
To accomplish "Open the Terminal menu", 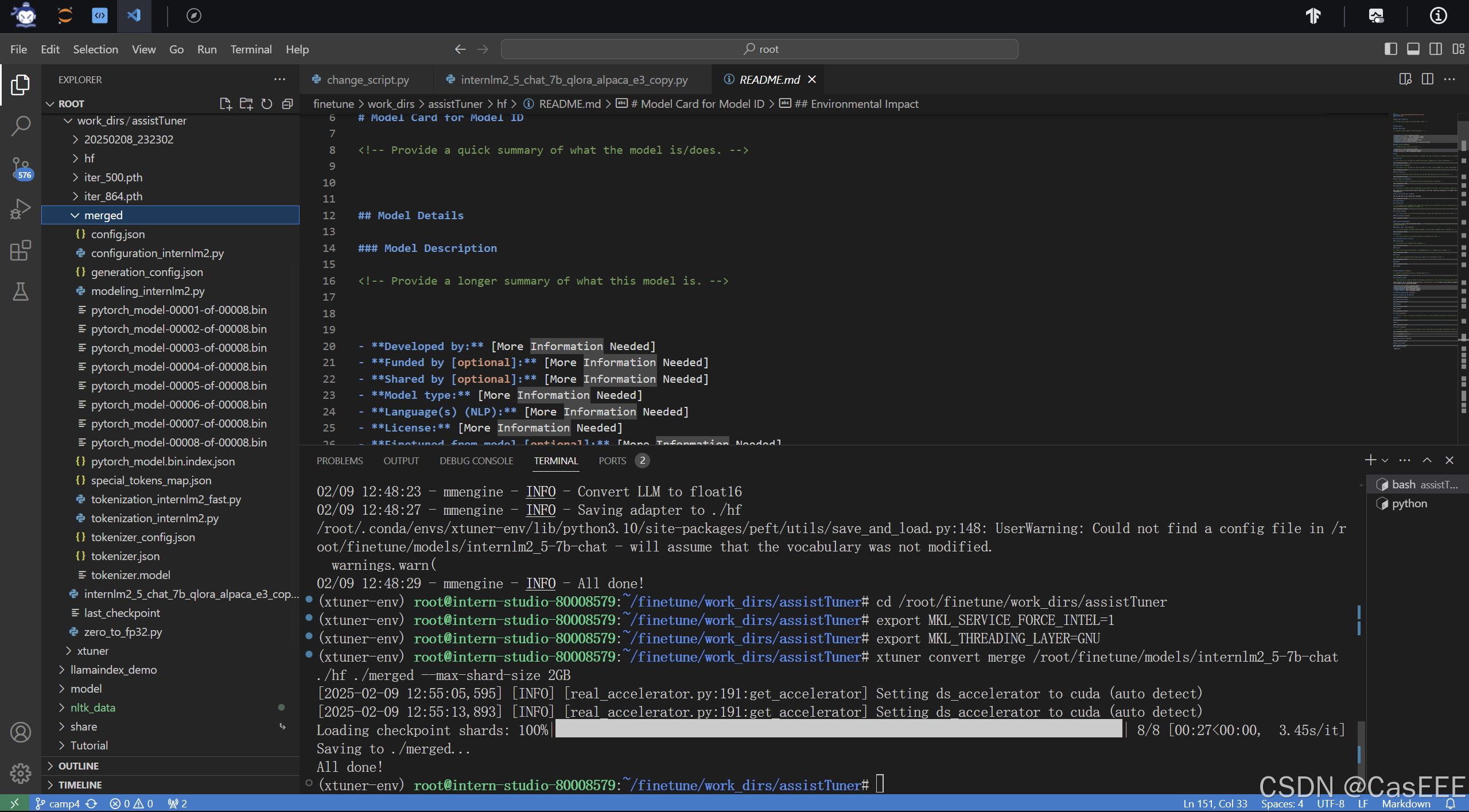I will [251, 49].
